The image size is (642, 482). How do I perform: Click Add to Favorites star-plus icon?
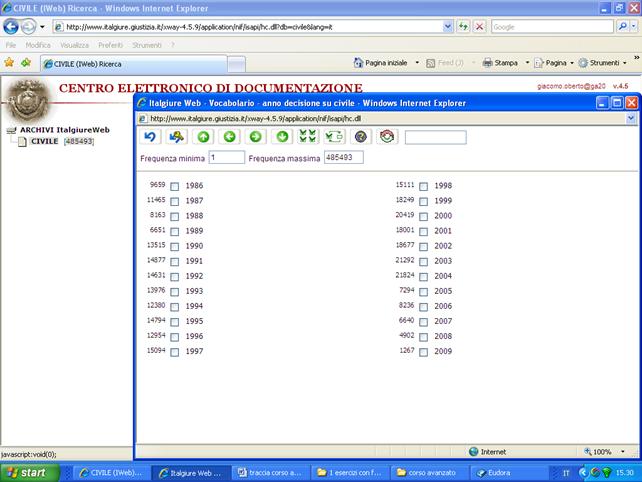[x=26, y=63]
